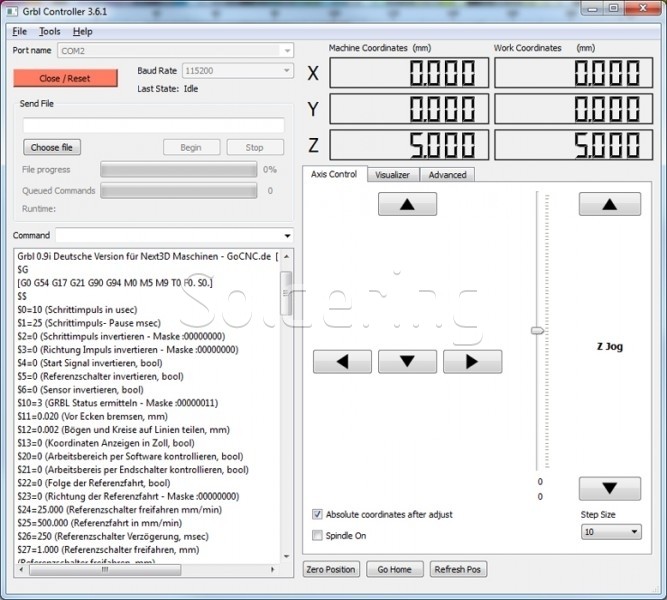Jog X axis left with the left arrow

(343, 361)
